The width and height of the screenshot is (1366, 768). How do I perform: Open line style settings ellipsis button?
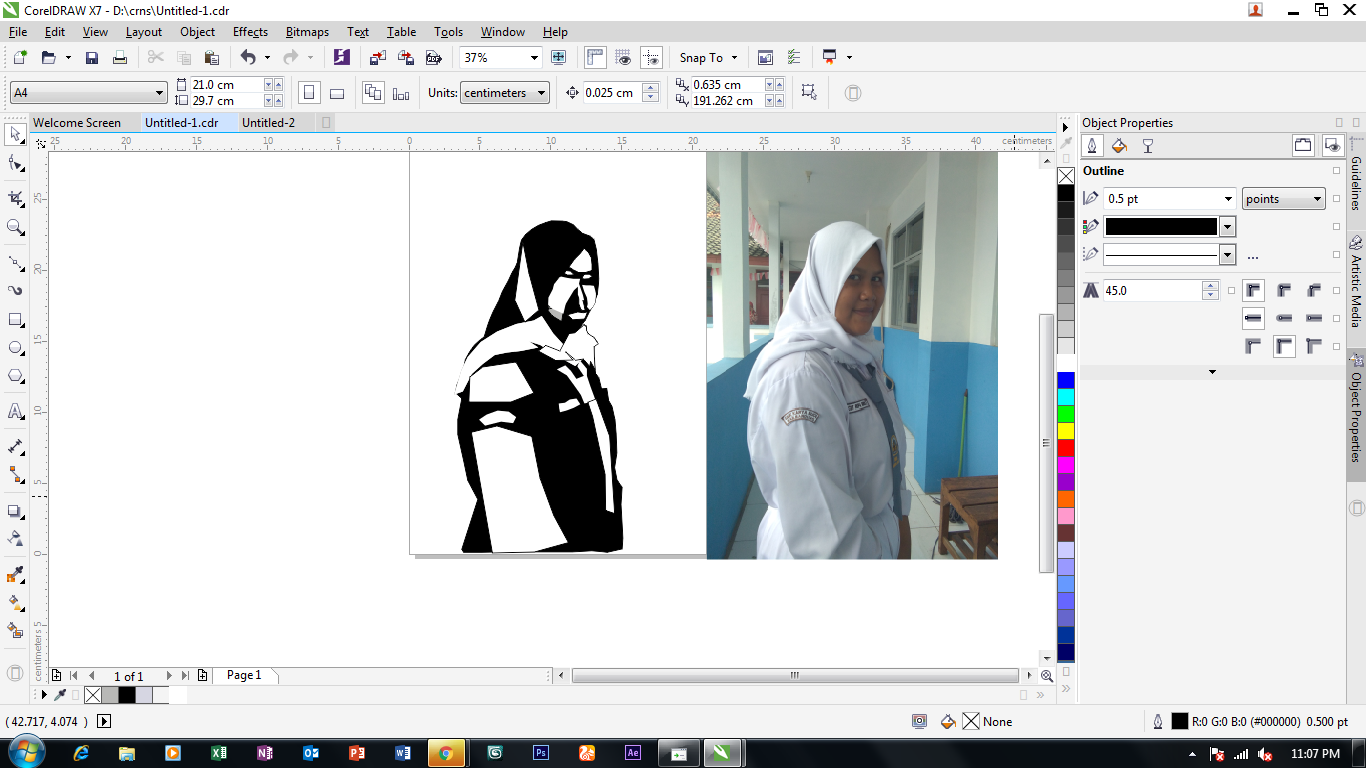pos(1253,257)
